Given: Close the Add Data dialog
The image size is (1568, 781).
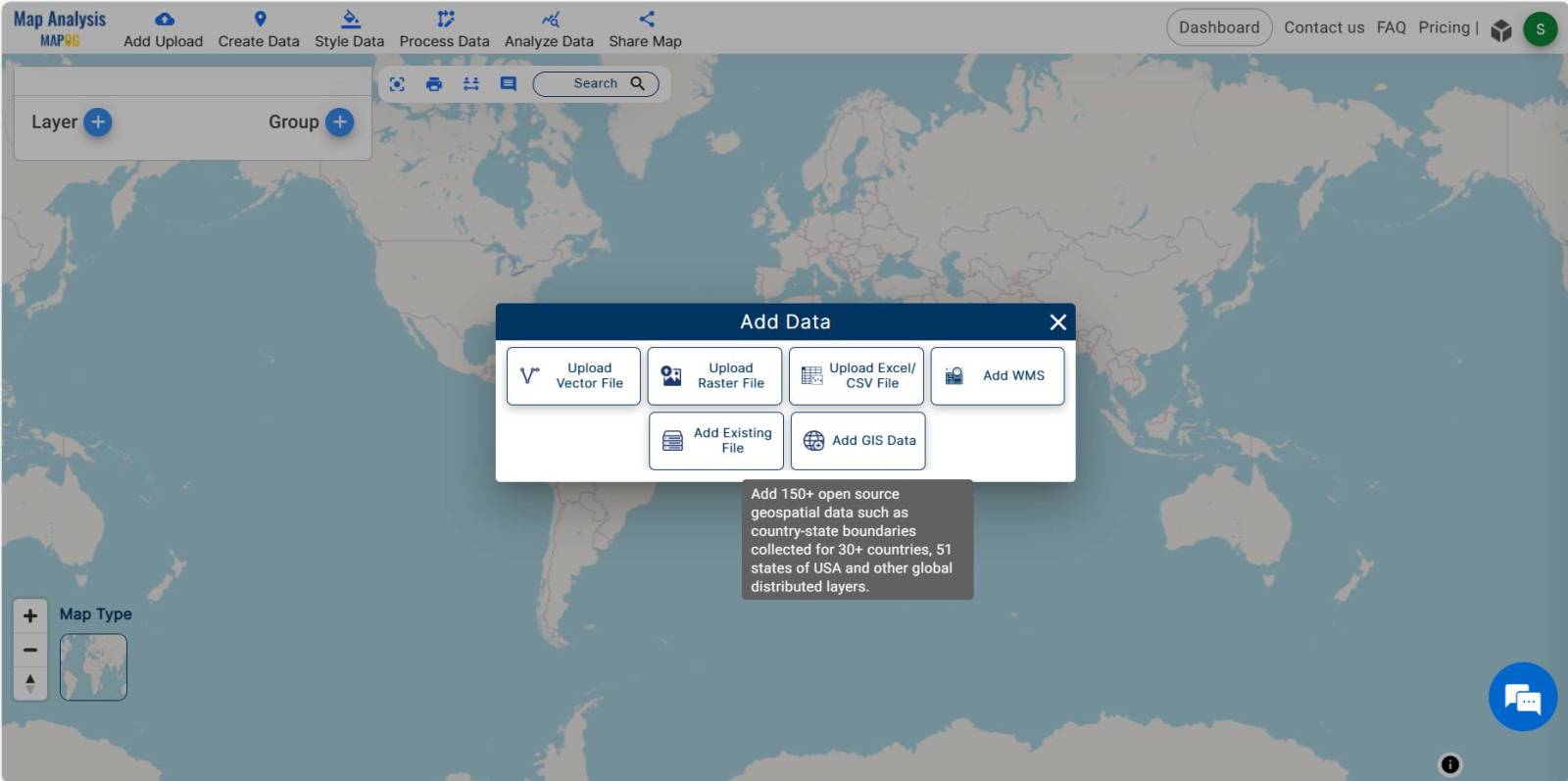Looking at the screenshot, I should coord(1057,322).
